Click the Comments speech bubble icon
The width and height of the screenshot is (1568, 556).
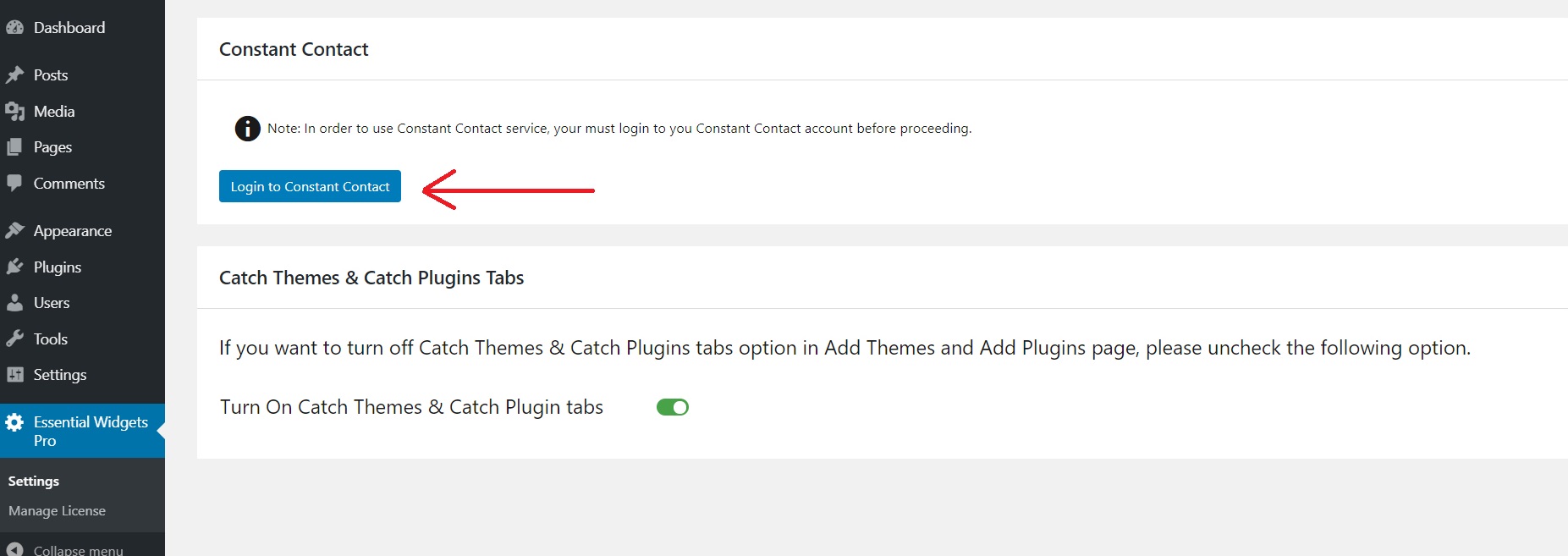[x=14, y=183]
